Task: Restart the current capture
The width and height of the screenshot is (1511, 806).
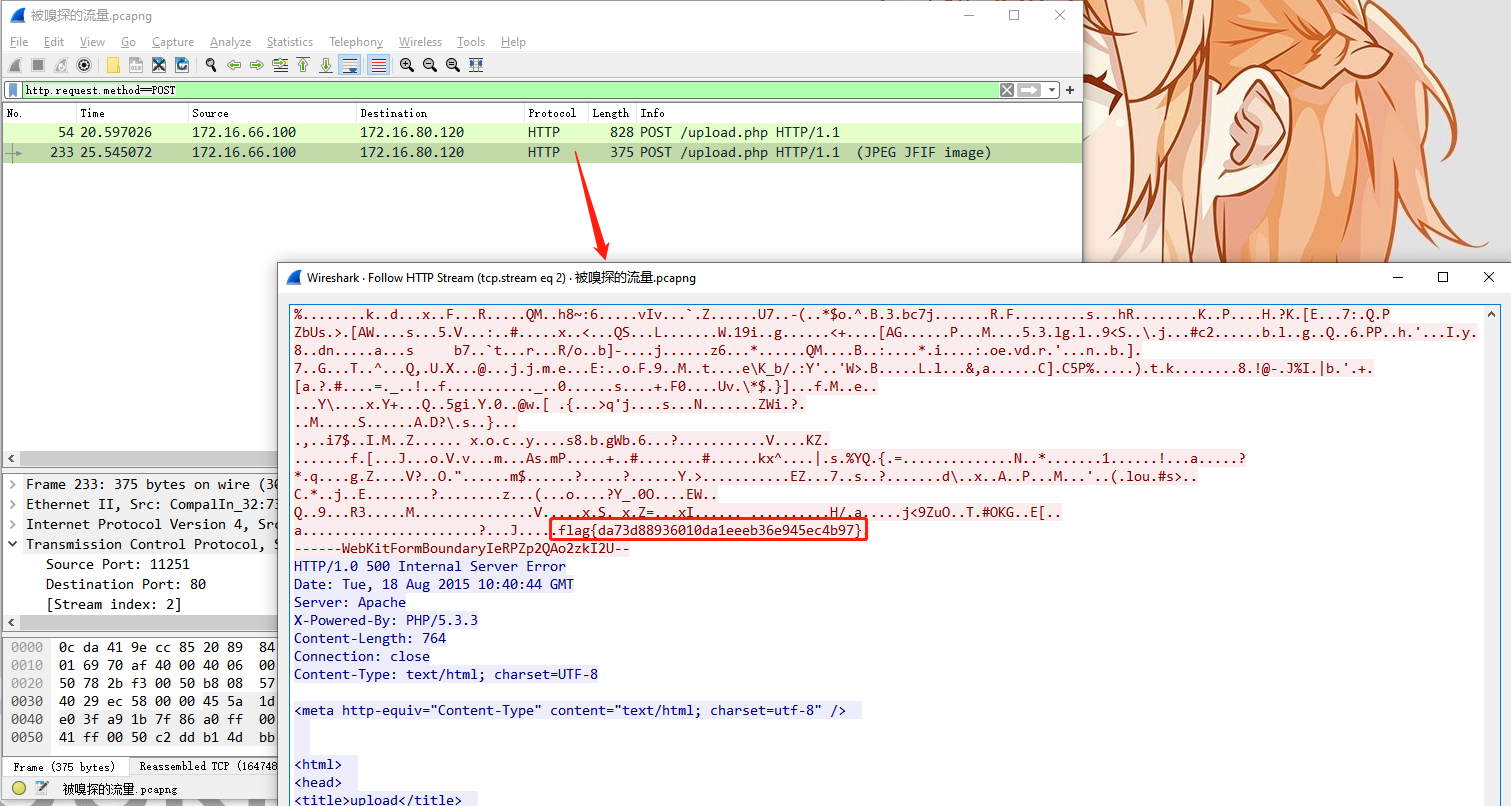Action: pos(62,65)
